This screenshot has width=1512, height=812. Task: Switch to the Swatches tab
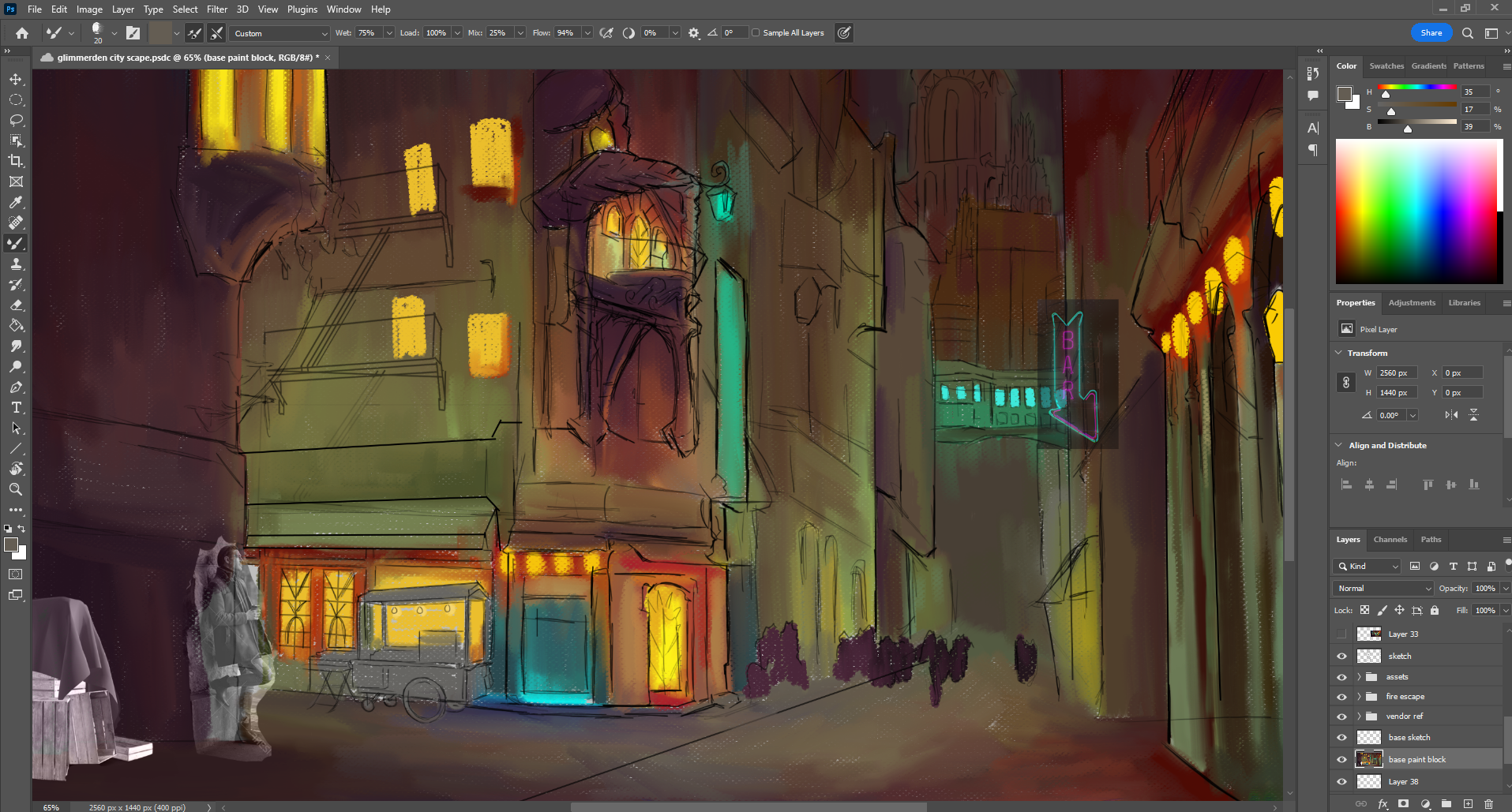(x=1386, y=66)
